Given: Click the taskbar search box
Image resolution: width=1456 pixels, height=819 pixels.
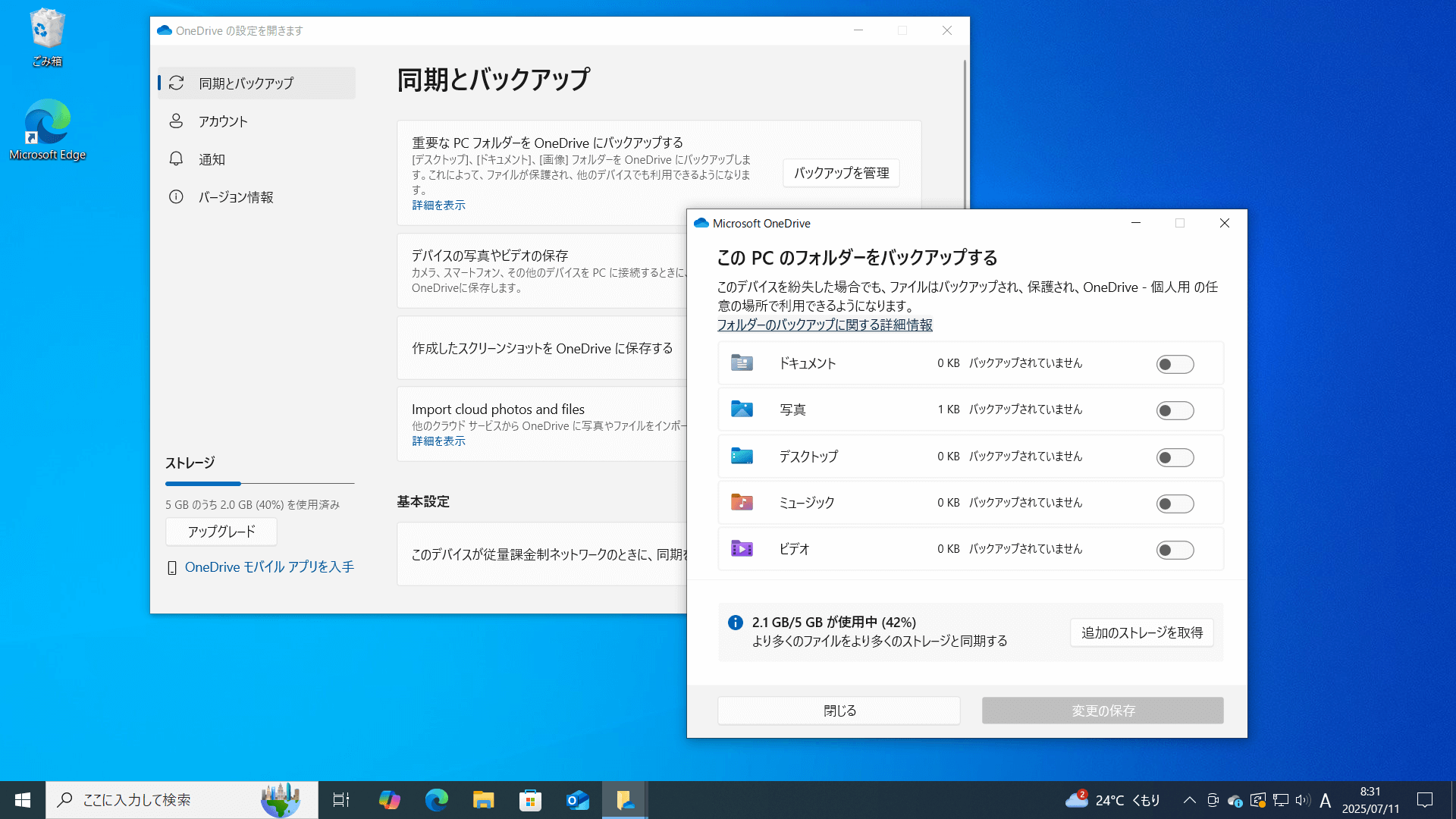Looking at the screenshot, I should click(182, 800).
